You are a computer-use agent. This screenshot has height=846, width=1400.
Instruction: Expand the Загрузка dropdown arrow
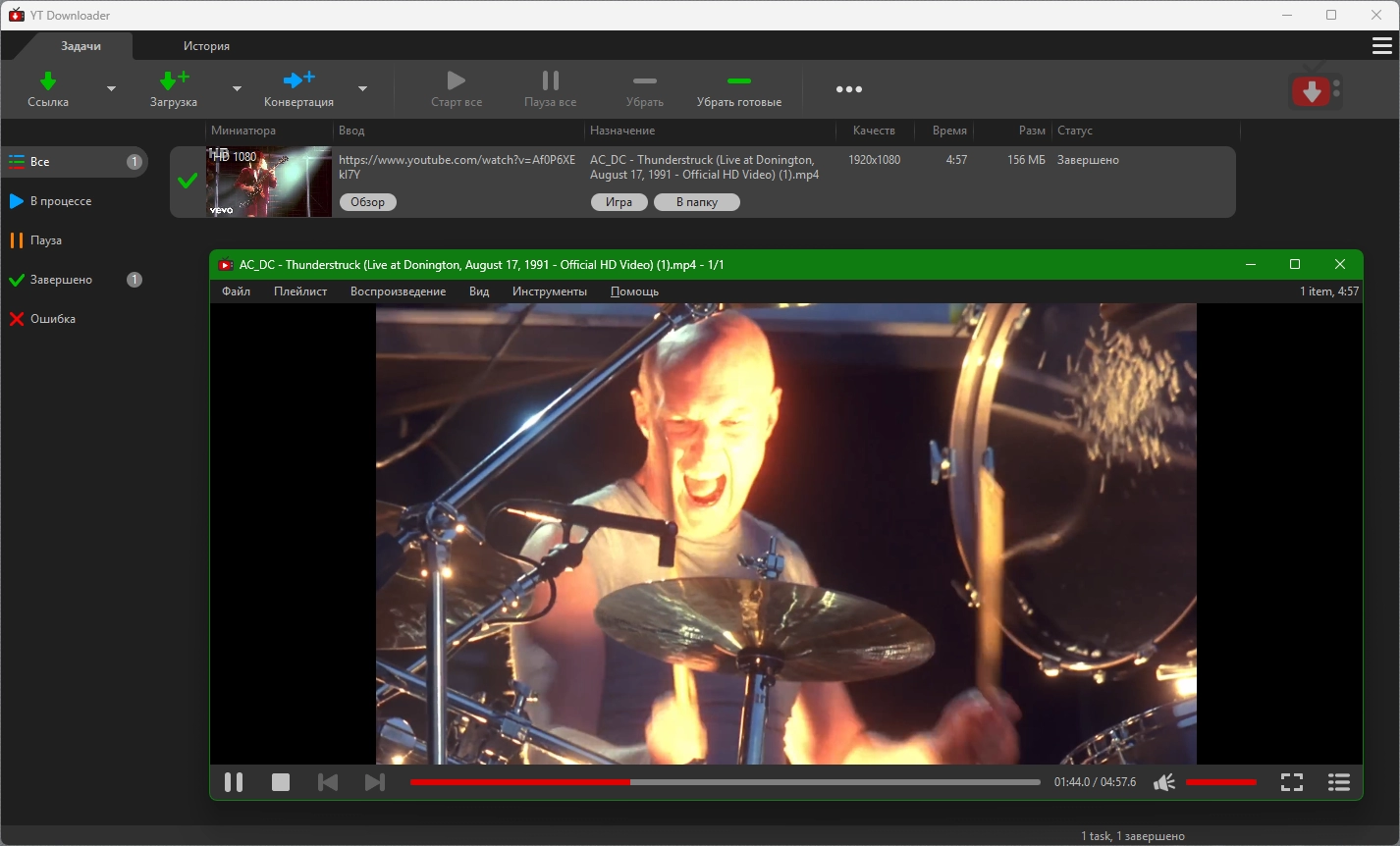coord(237,89)
